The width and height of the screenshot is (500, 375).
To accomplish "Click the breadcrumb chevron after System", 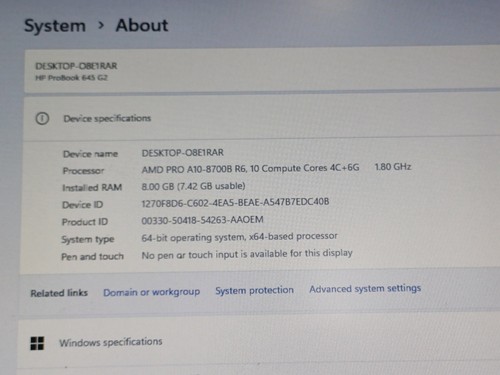I will coord(101,25).
